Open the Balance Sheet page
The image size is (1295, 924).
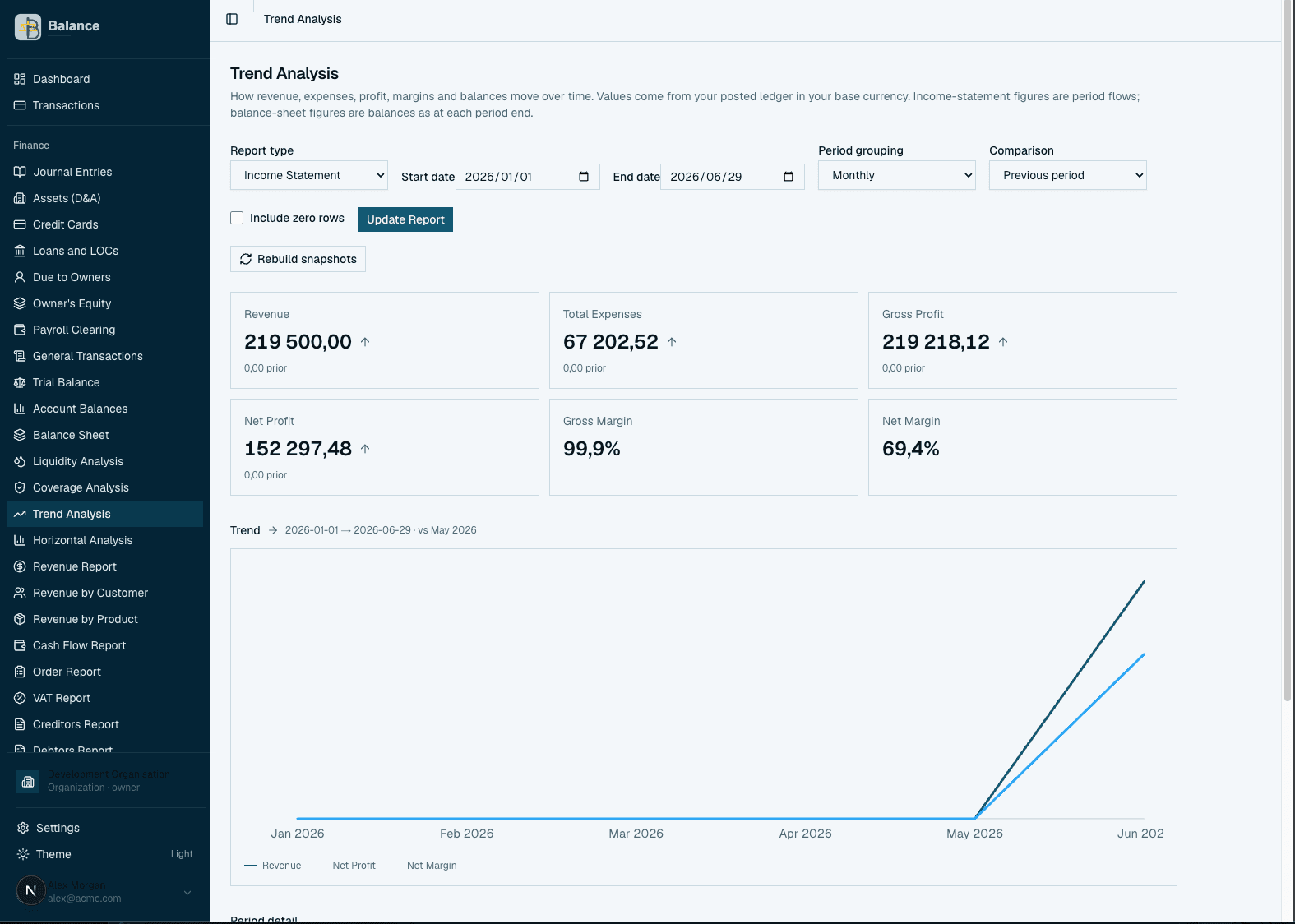(x=104, y=435)
